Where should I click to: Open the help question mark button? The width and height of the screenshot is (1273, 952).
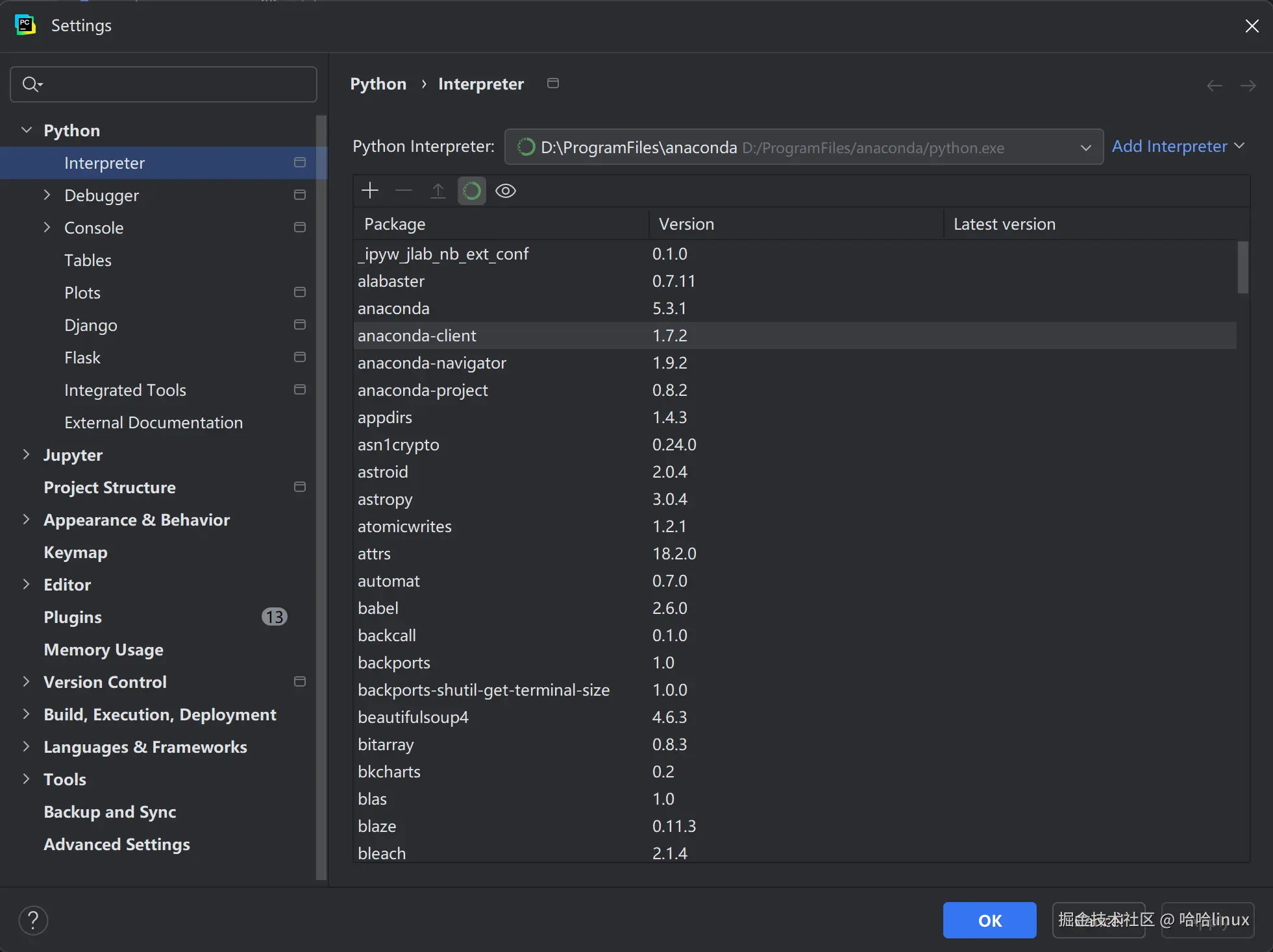click(x=33, y=920)
